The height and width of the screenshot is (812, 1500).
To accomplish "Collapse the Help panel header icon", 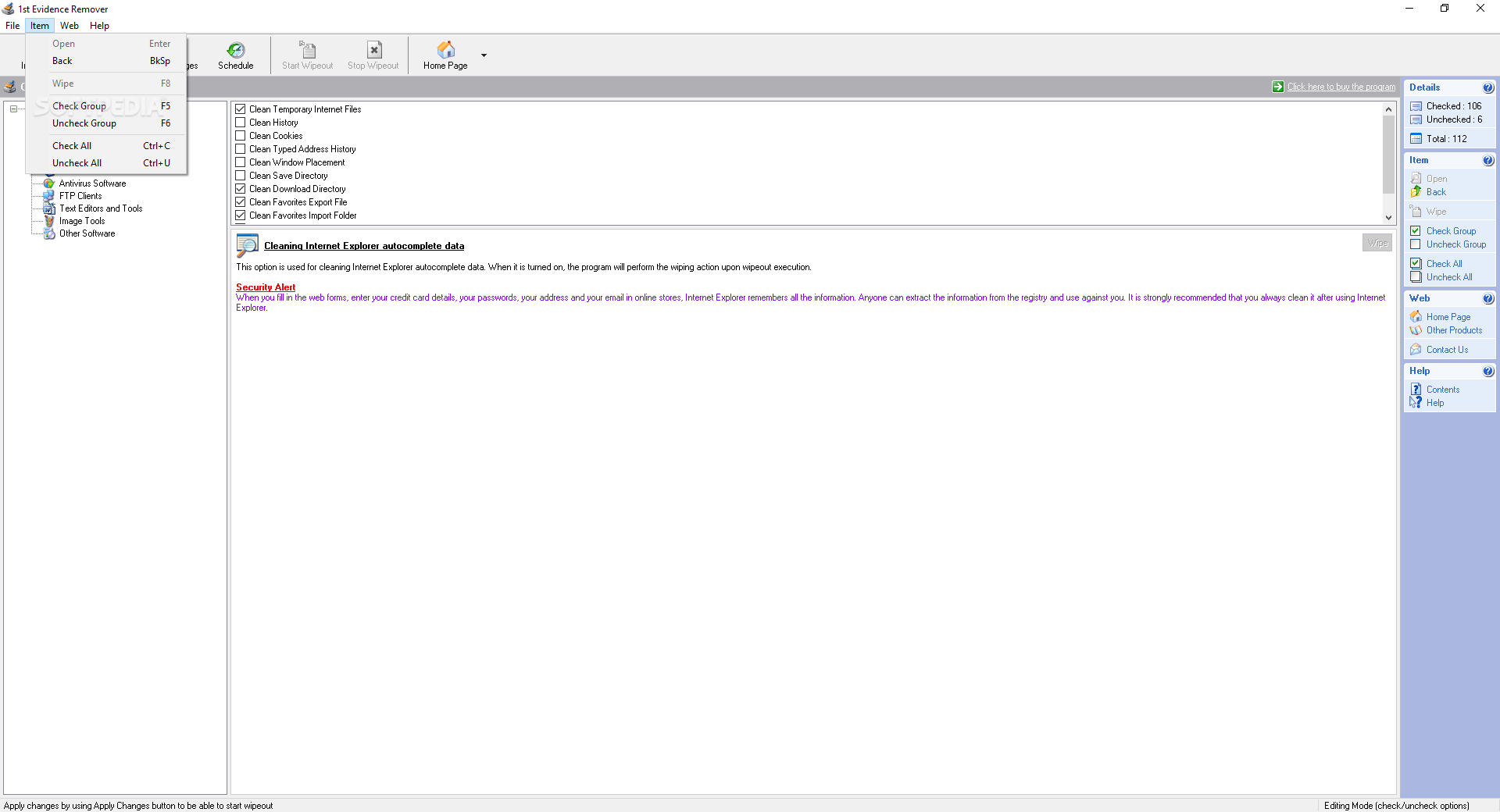I will 1487,371.
